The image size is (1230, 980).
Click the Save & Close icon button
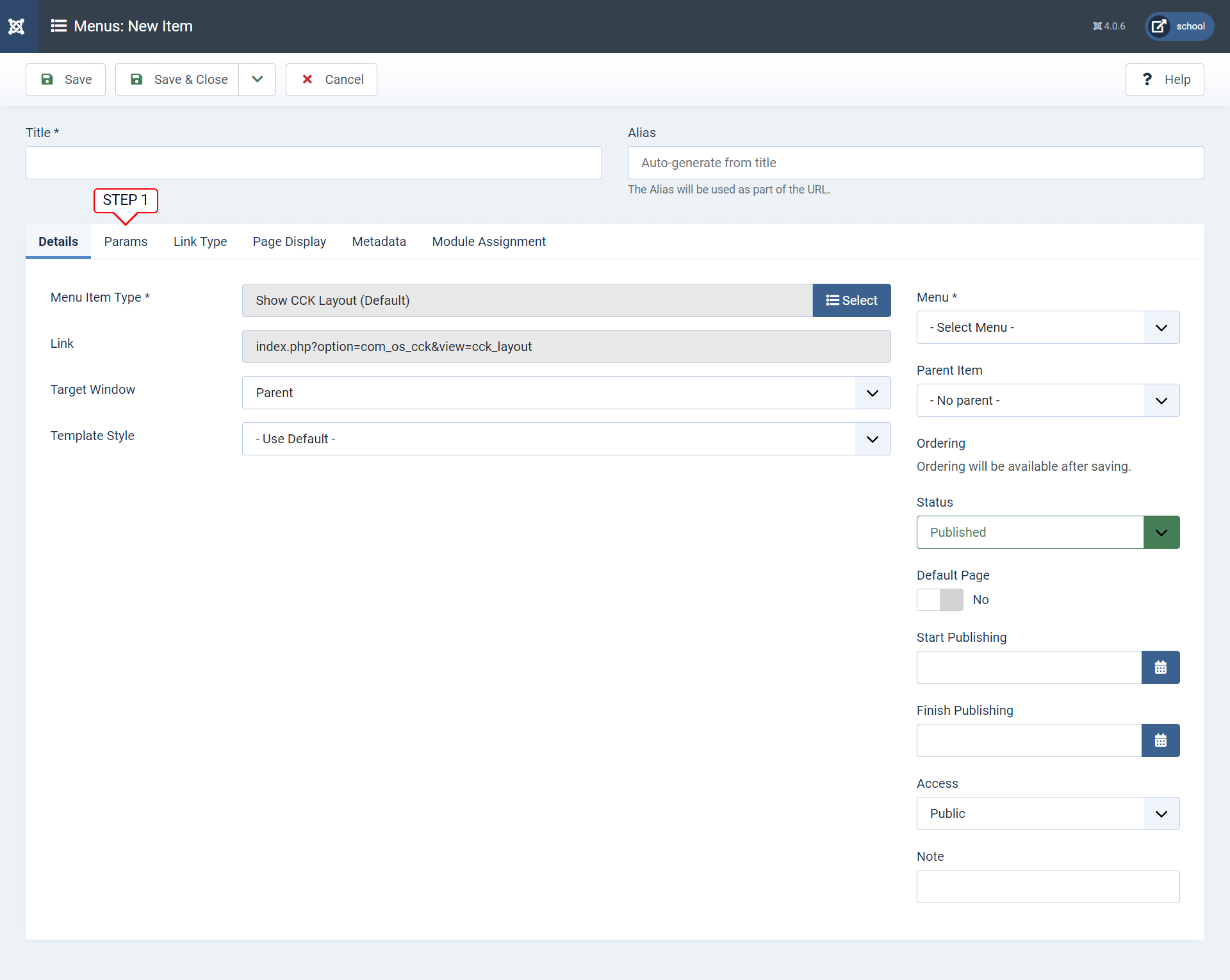(136, 79)
